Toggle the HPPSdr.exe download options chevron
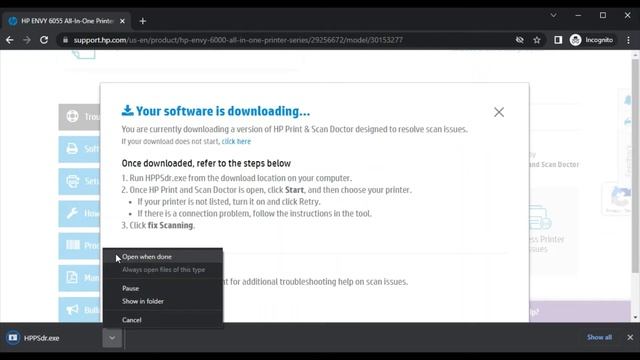The image size is (640, 360). click(112, 338)
